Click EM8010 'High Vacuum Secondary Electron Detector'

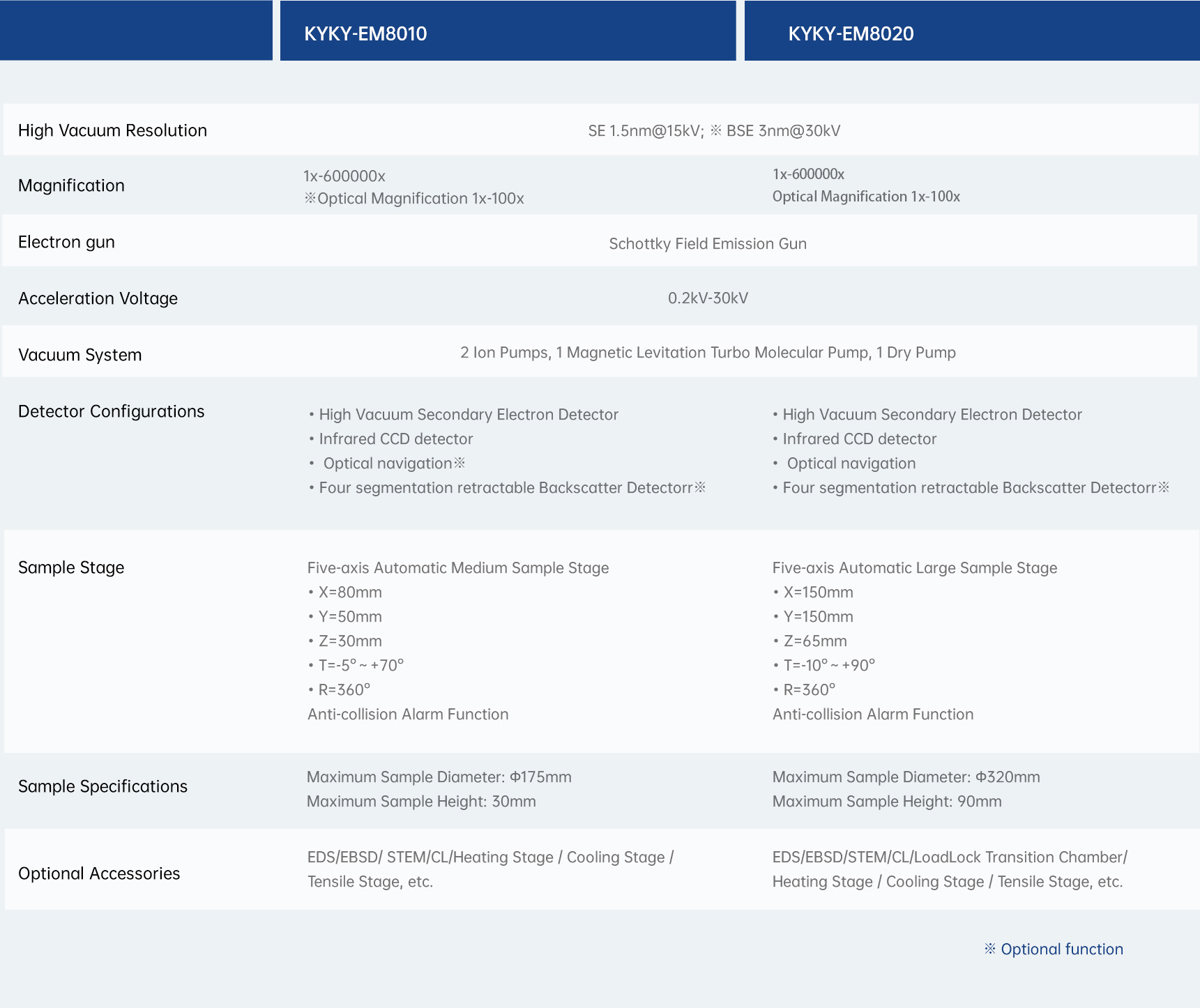click(x=464, y=415)
